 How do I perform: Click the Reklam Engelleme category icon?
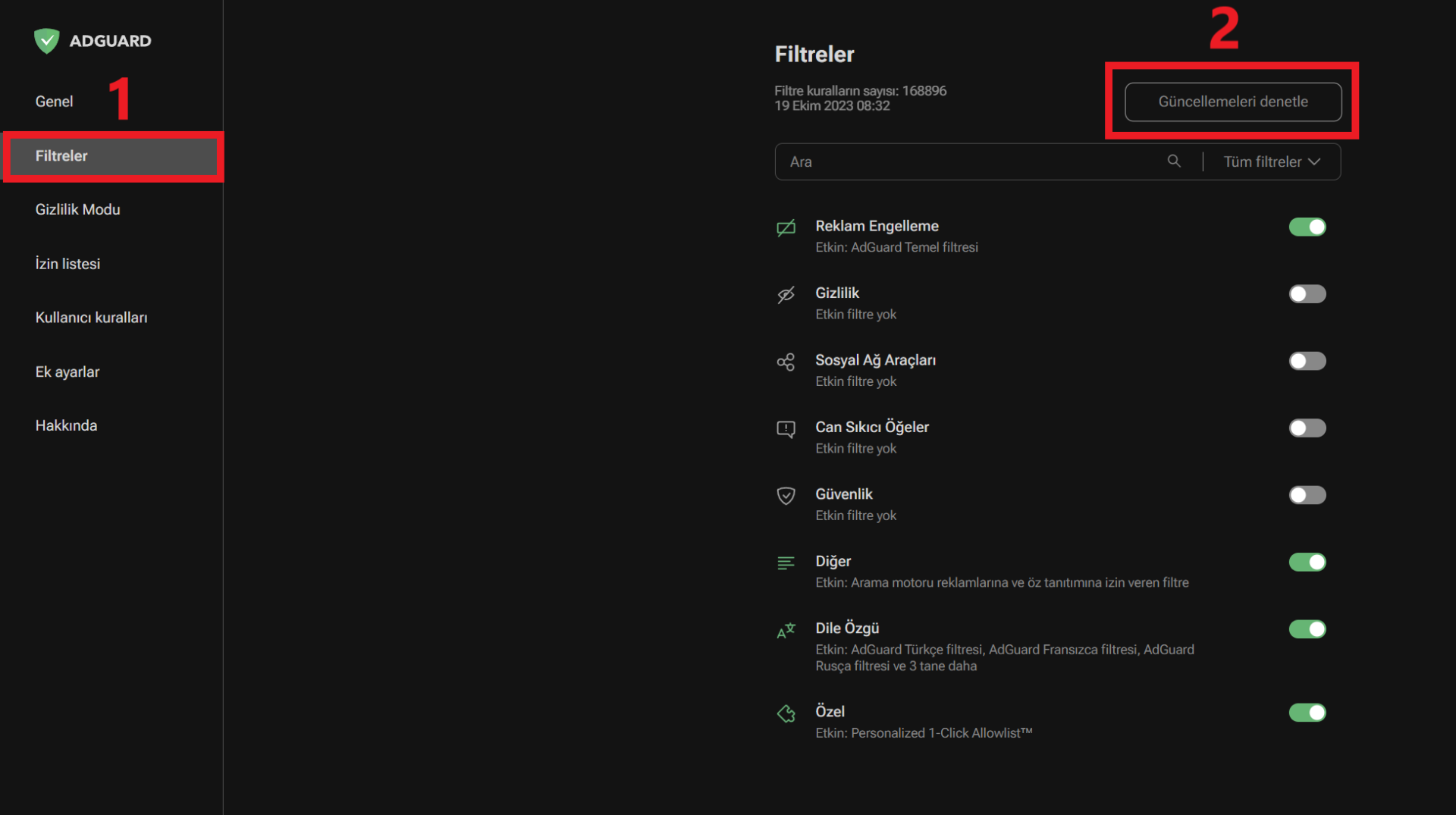(786, 227)
